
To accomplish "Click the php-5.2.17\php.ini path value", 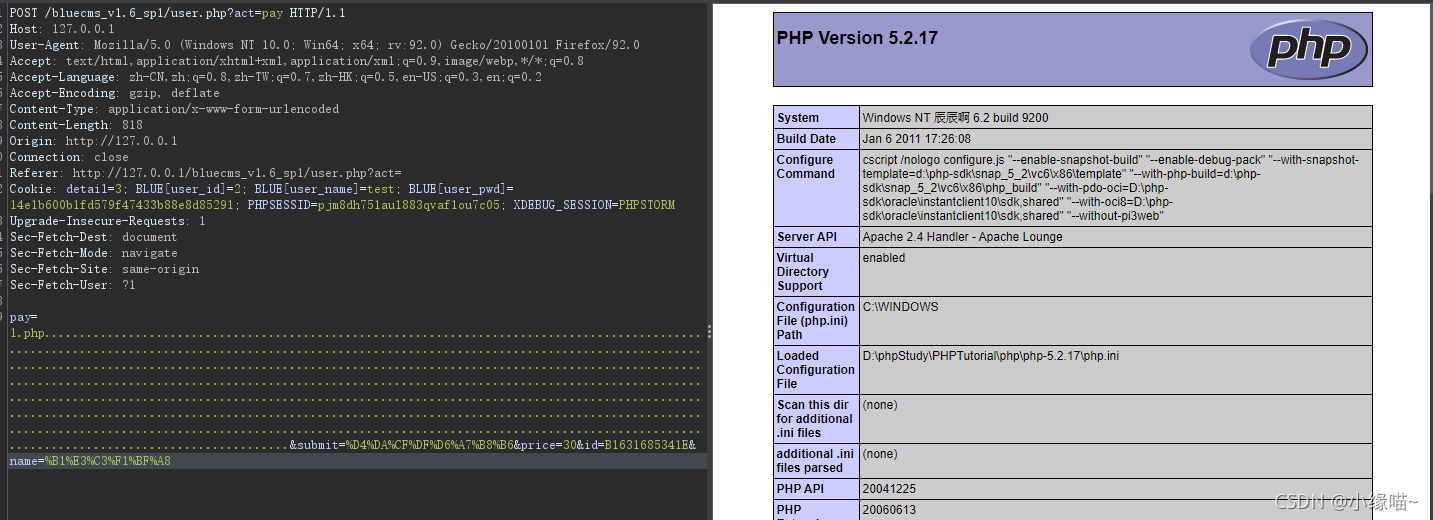I will click(x=1115, y=370).
